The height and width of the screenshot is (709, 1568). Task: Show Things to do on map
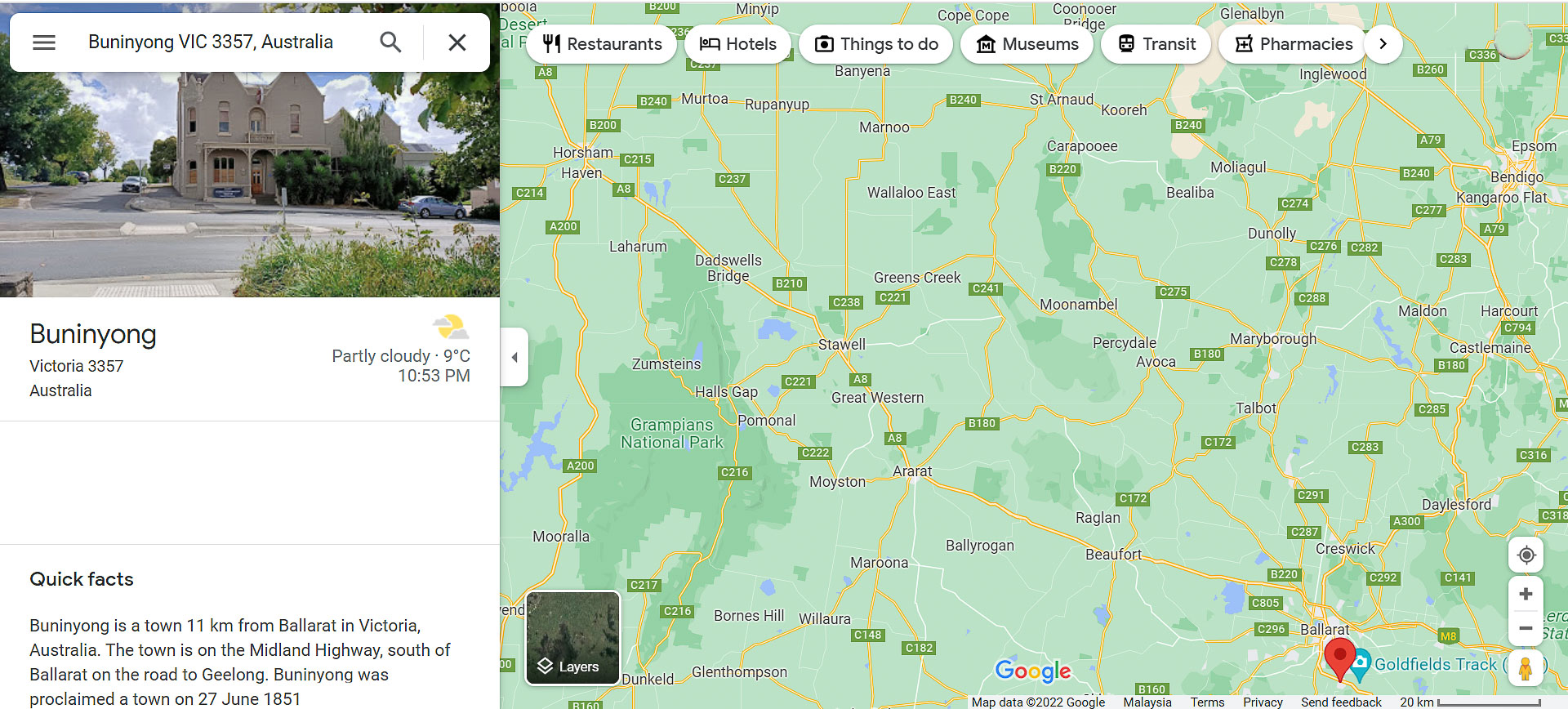tap(876, 44)
